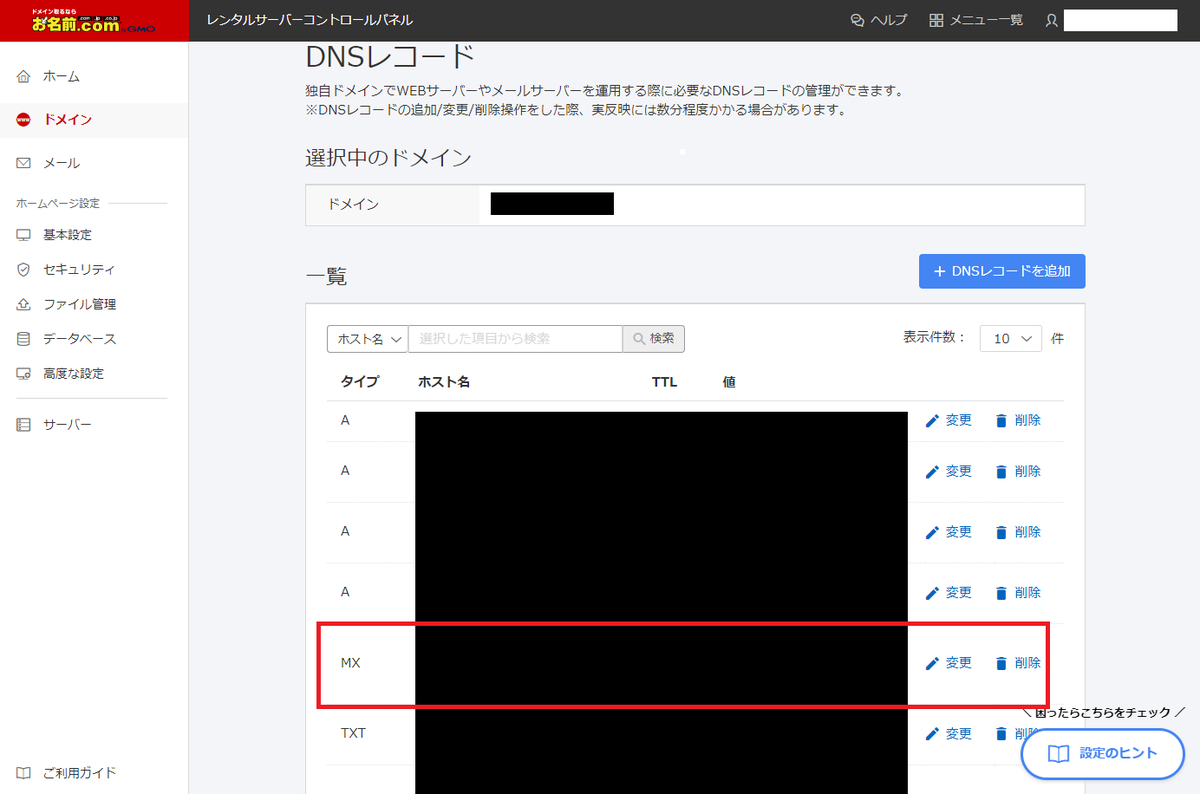
Task: Click the trash icon on the TXT record row
Action: pos(1002,733)
